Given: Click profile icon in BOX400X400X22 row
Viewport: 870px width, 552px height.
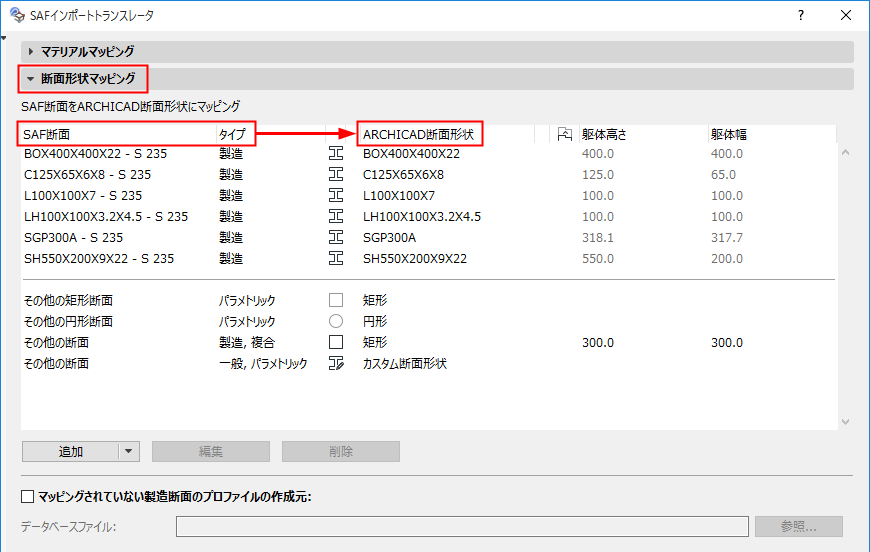Looking at the screenshot, I should [x=336, y=154].
